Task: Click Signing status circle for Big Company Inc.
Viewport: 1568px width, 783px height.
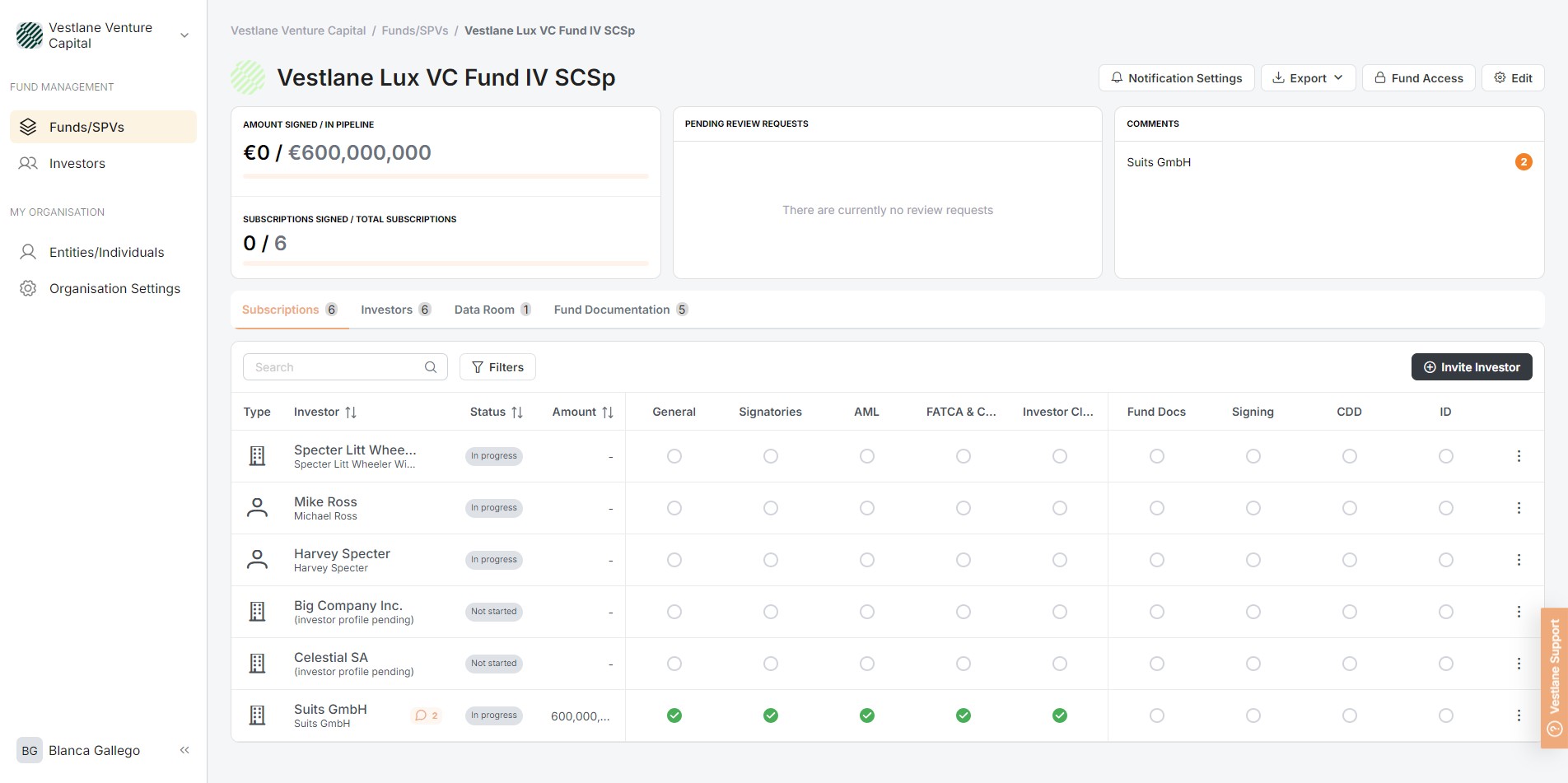Action: [x=1253, y=612]
